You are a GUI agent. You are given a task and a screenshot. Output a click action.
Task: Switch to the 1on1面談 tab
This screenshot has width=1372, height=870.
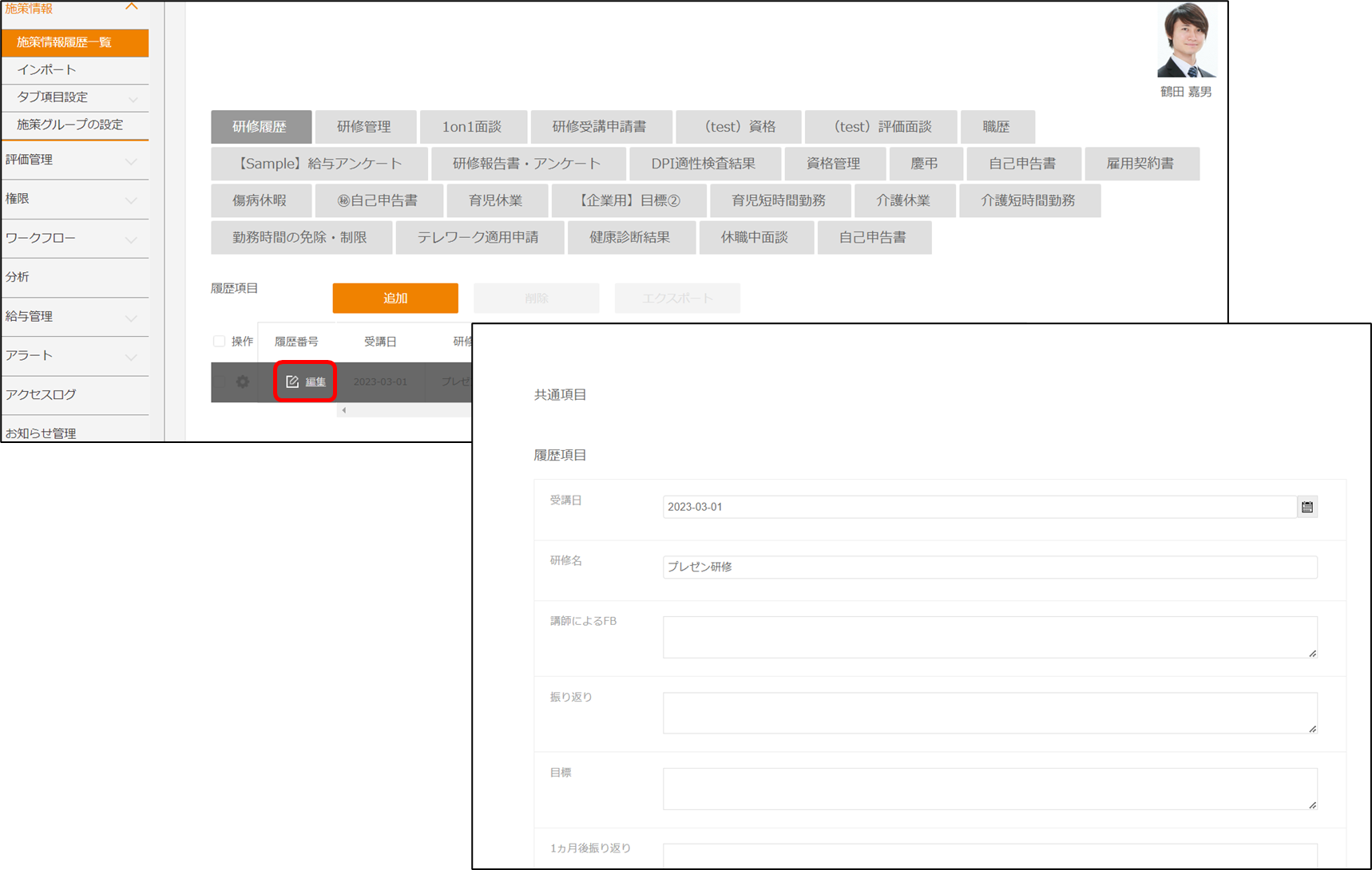[x=472, y=127]
